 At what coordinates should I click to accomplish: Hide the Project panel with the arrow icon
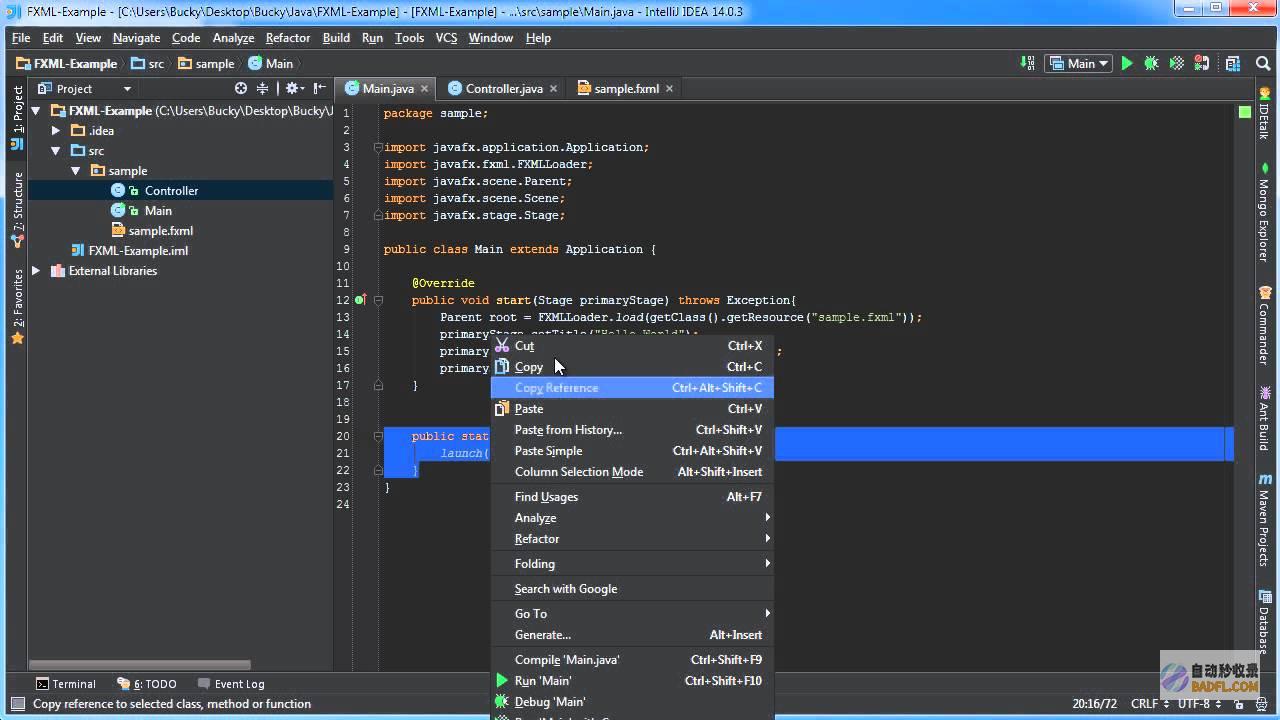click(x=320, y=88)
